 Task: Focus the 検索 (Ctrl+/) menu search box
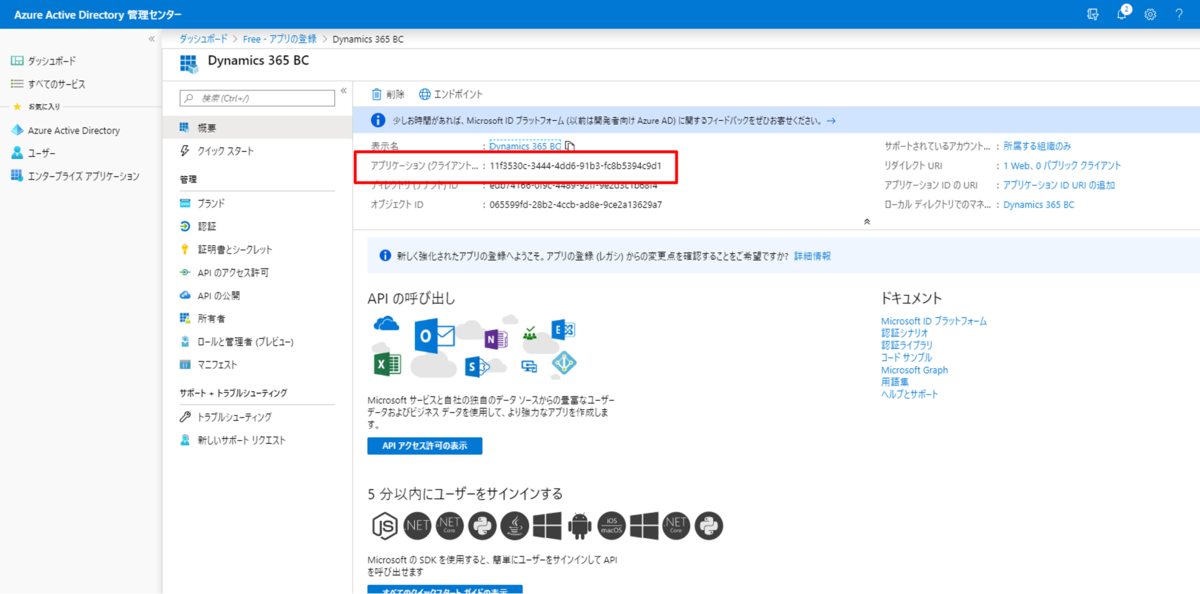257,98
